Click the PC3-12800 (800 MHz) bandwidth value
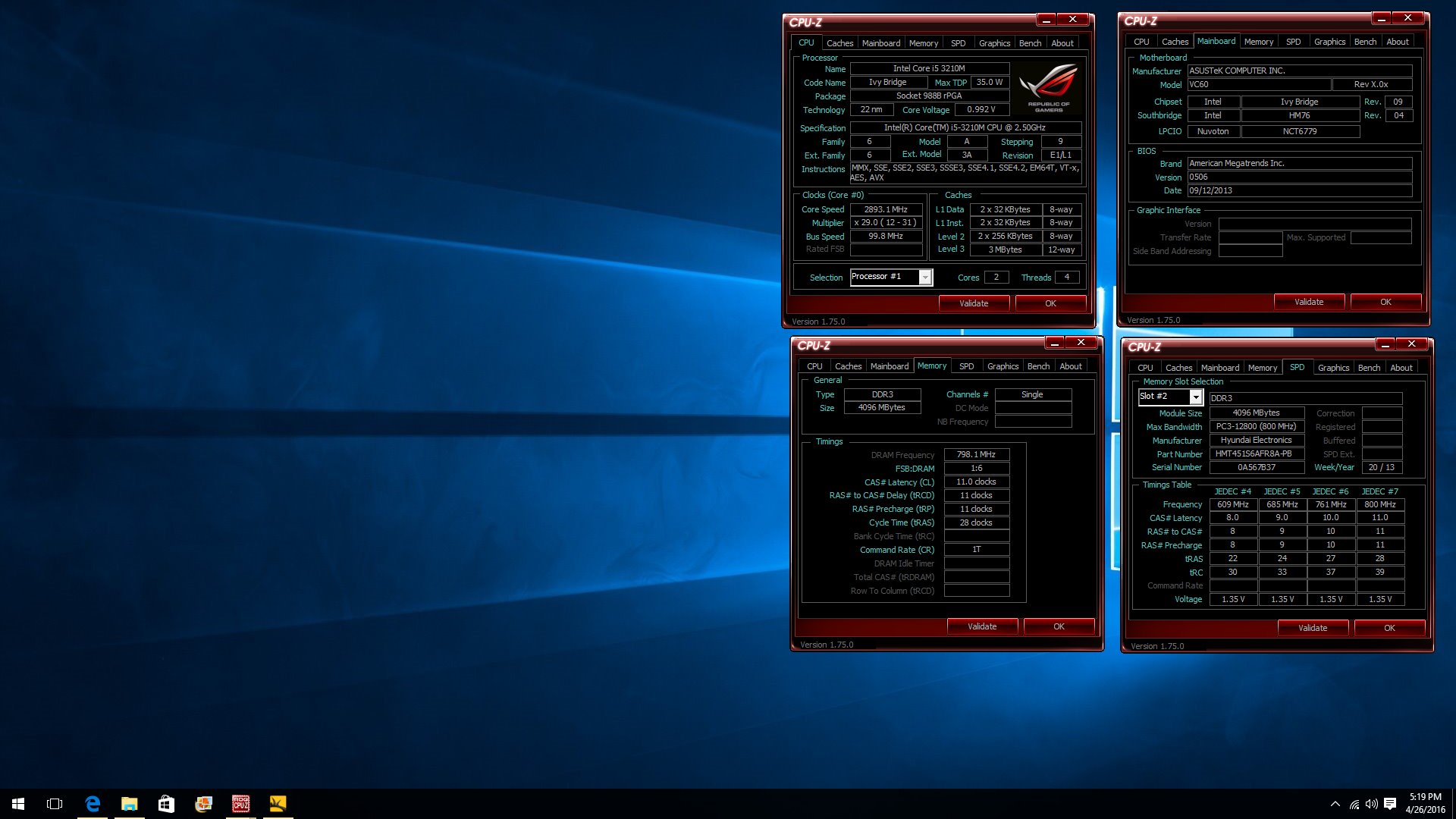 (x=1257, y=426)
